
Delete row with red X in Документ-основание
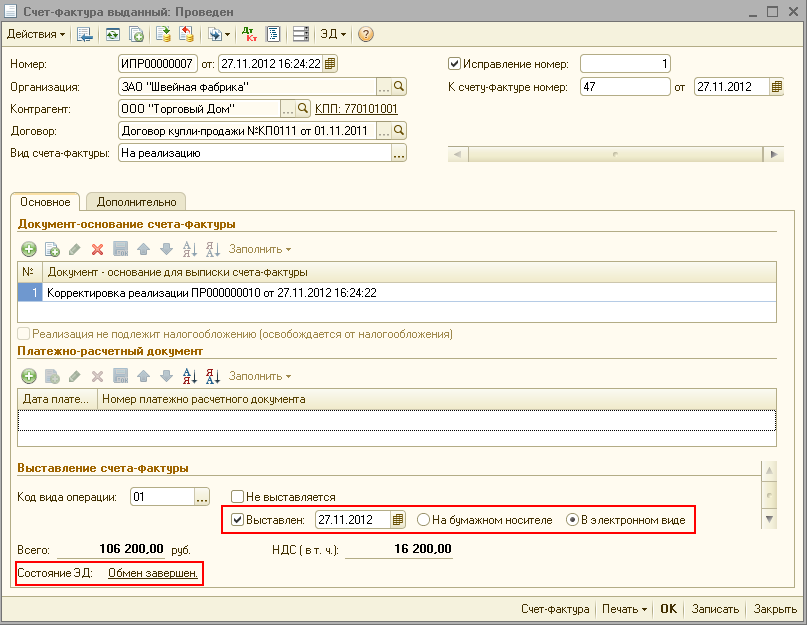pos(97,249)
